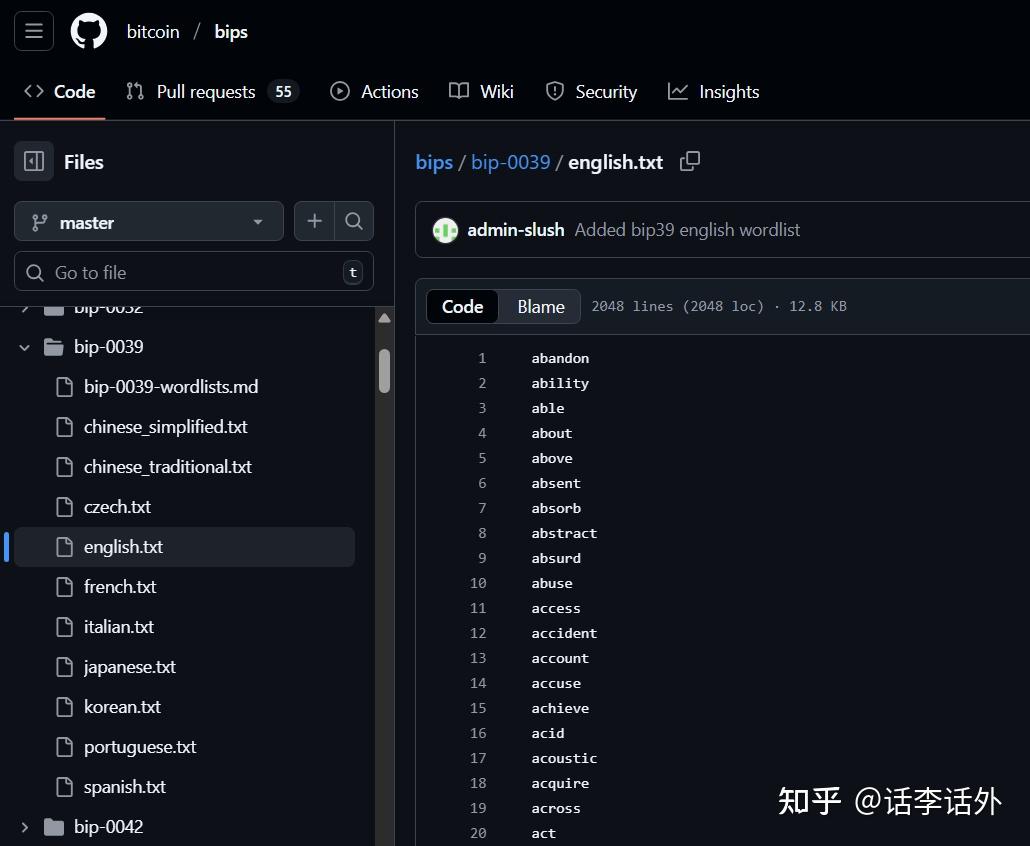Open the commit message 'Added bip39 english wordlist'
Image resolution: width=1030 pixels, height=846 pixels.
click(x=687, y=230)
